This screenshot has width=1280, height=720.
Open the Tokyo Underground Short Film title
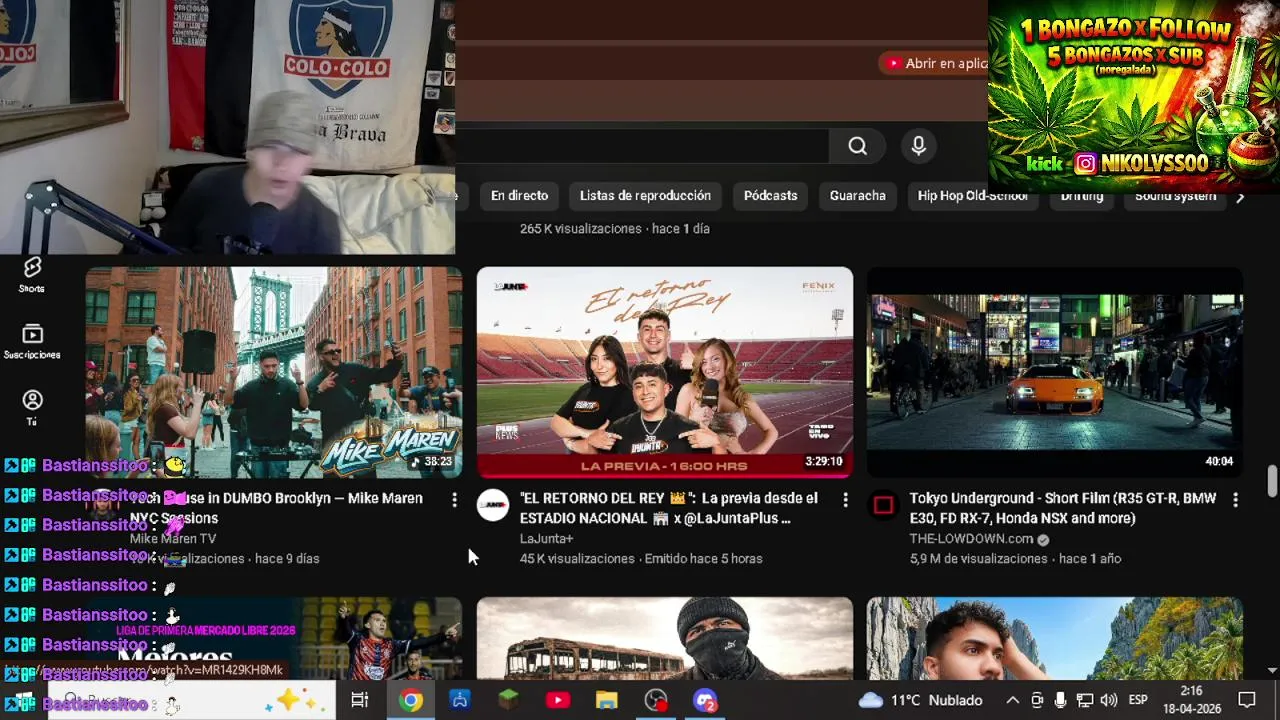(1062, 508)
